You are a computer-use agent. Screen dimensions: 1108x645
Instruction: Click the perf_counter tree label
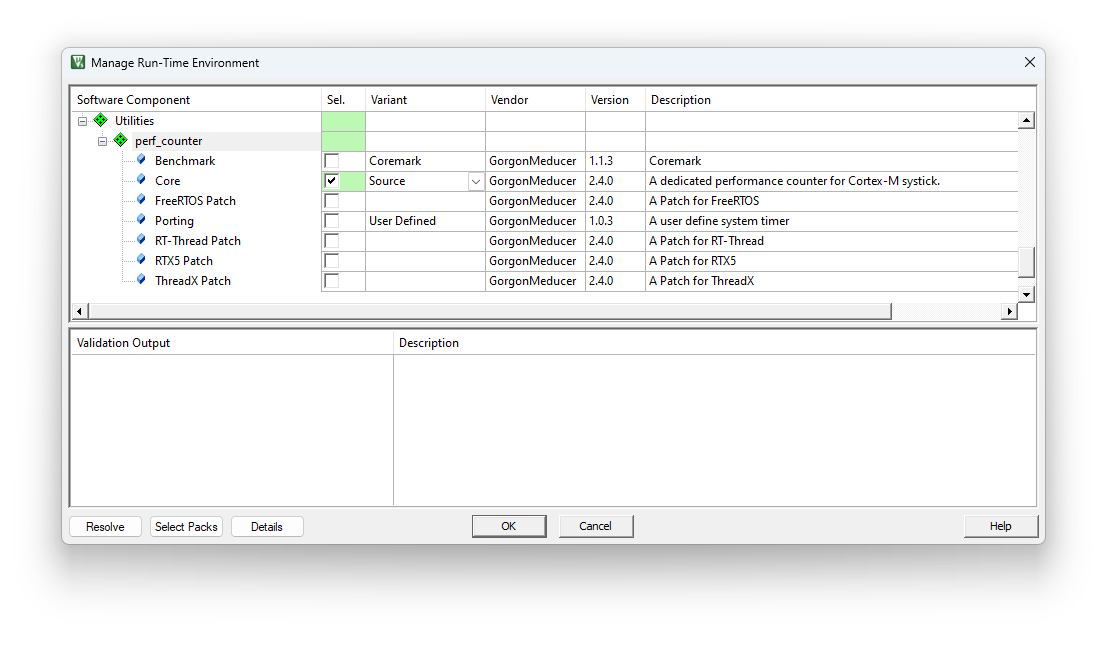tap(168, 141)
